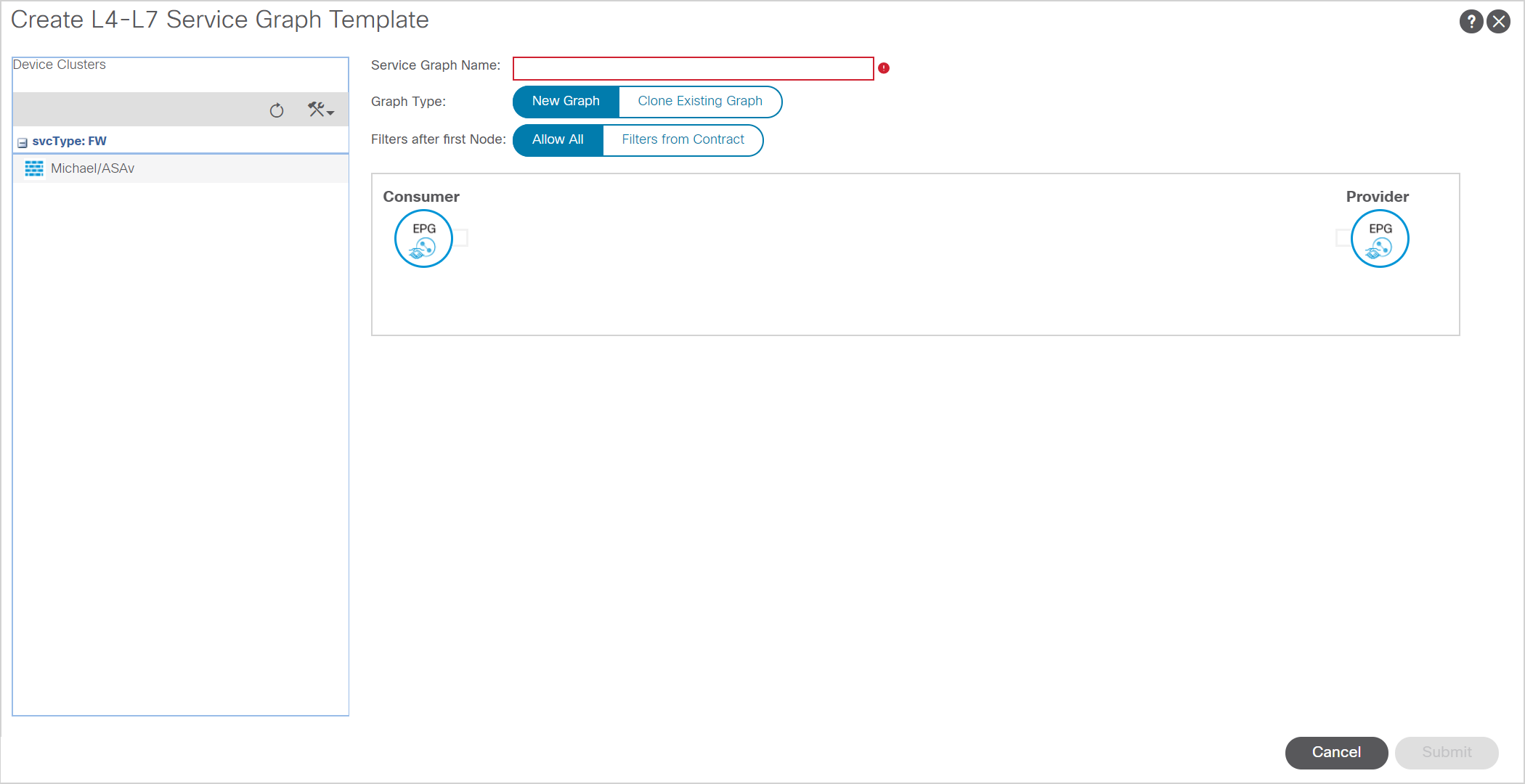Click the Provider EPG connector square
The width and height of the screenshot is (1525, 784).
point(1343,238)
